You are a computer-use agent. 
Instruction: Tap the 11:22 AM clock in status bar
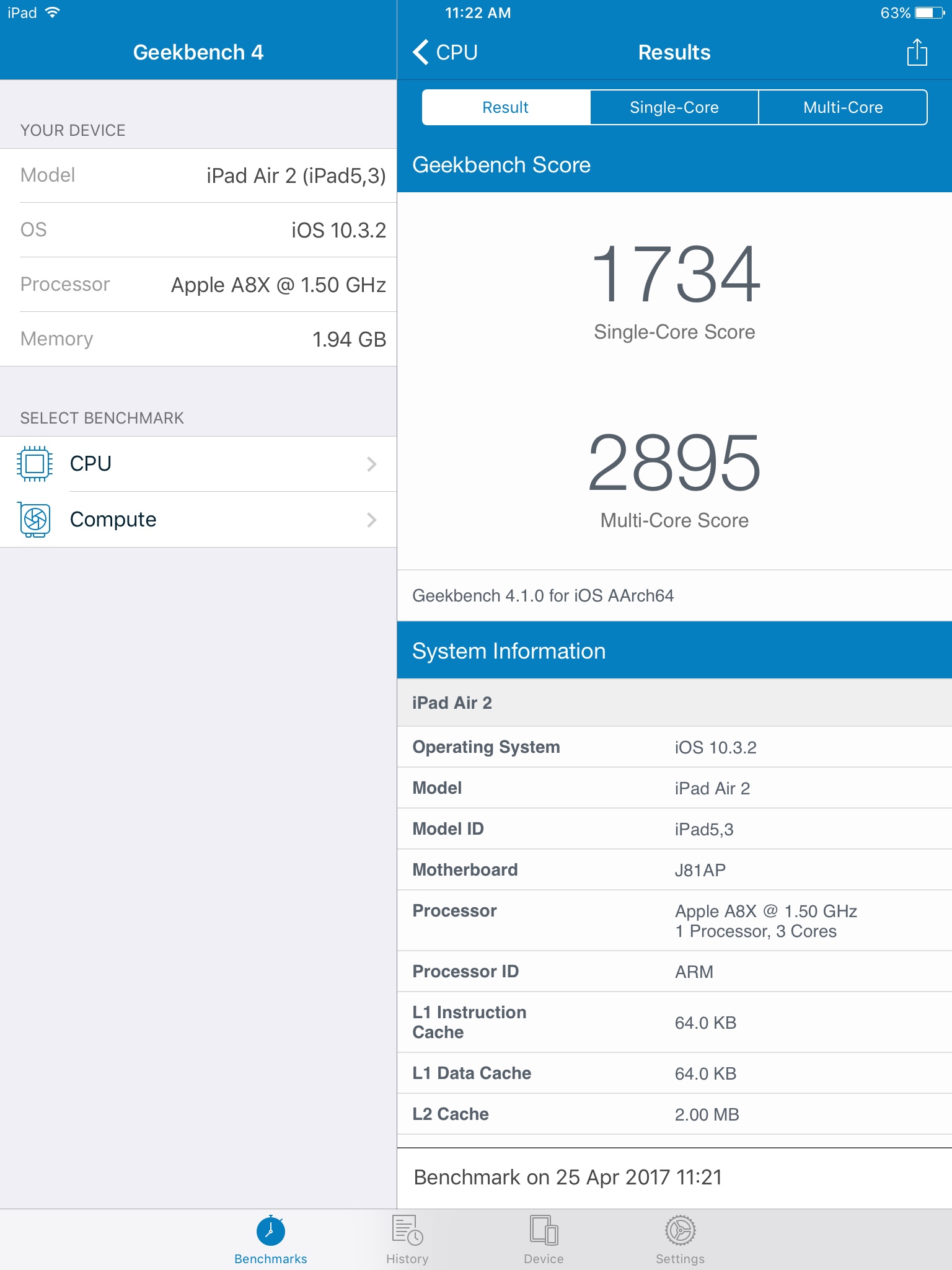coord(478,12)
